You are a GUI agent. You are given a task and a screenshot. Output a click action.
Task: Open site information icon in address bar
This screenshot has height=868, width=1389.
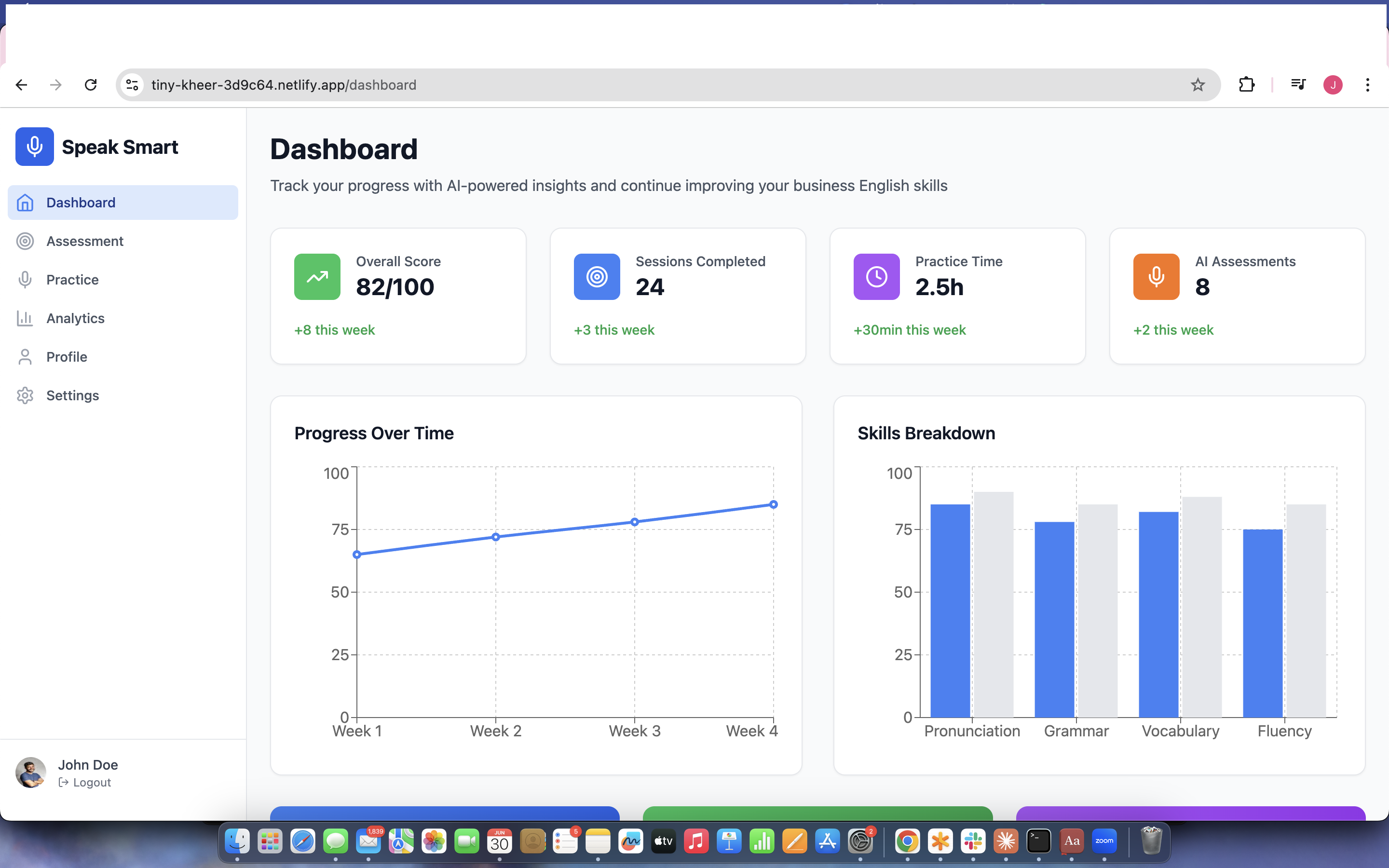tap(133, 85)
